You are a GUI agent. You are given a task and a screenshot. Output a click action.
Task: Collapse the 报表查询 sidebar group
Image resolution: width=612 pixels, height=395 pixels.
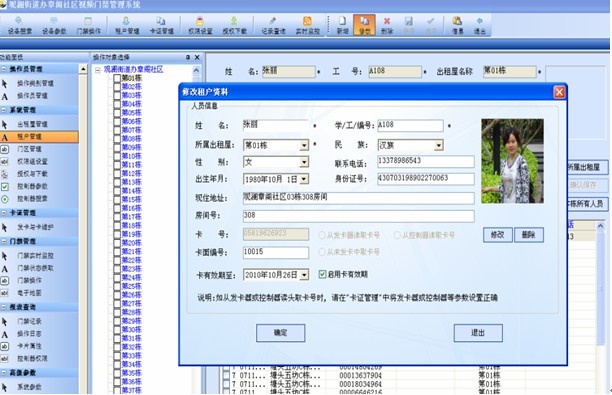click(x=4, y=307)
